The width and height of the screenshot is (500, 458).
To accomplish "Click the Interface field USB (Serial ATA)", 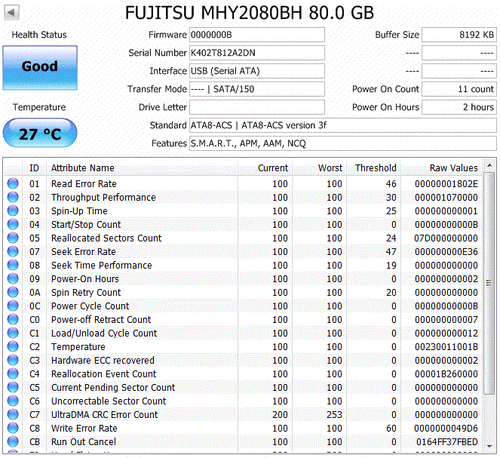I will click(x=257, y=71).
